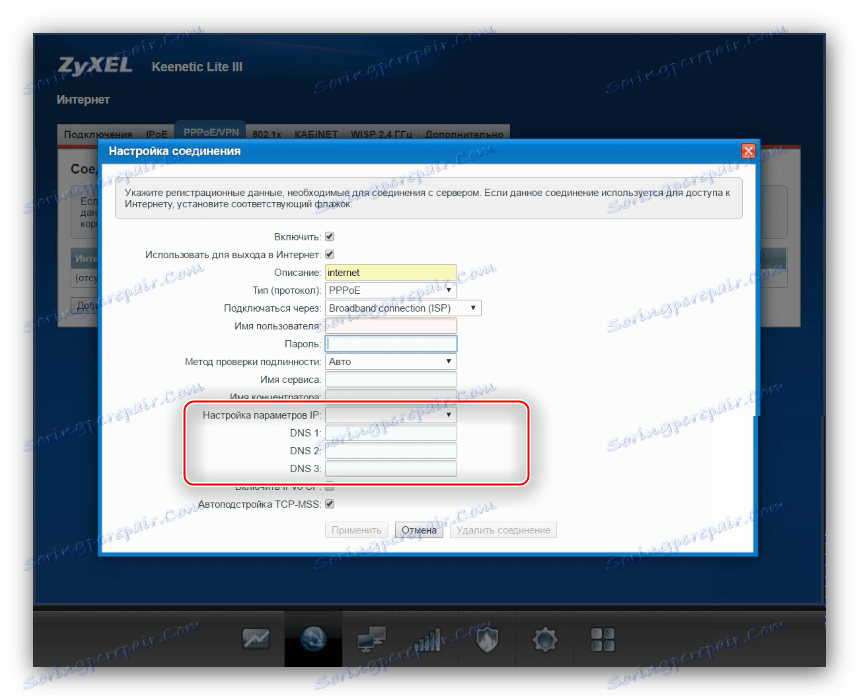Close the connection settings dialog
The height and width of the screenshot is (700, 859).
click(748, 151)
